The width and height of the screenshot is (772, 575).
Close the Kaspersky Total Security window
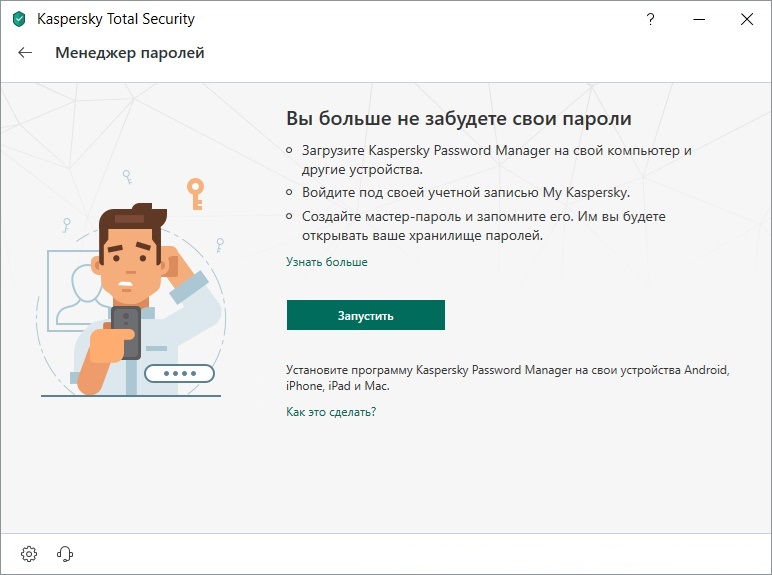coord(746,19)
